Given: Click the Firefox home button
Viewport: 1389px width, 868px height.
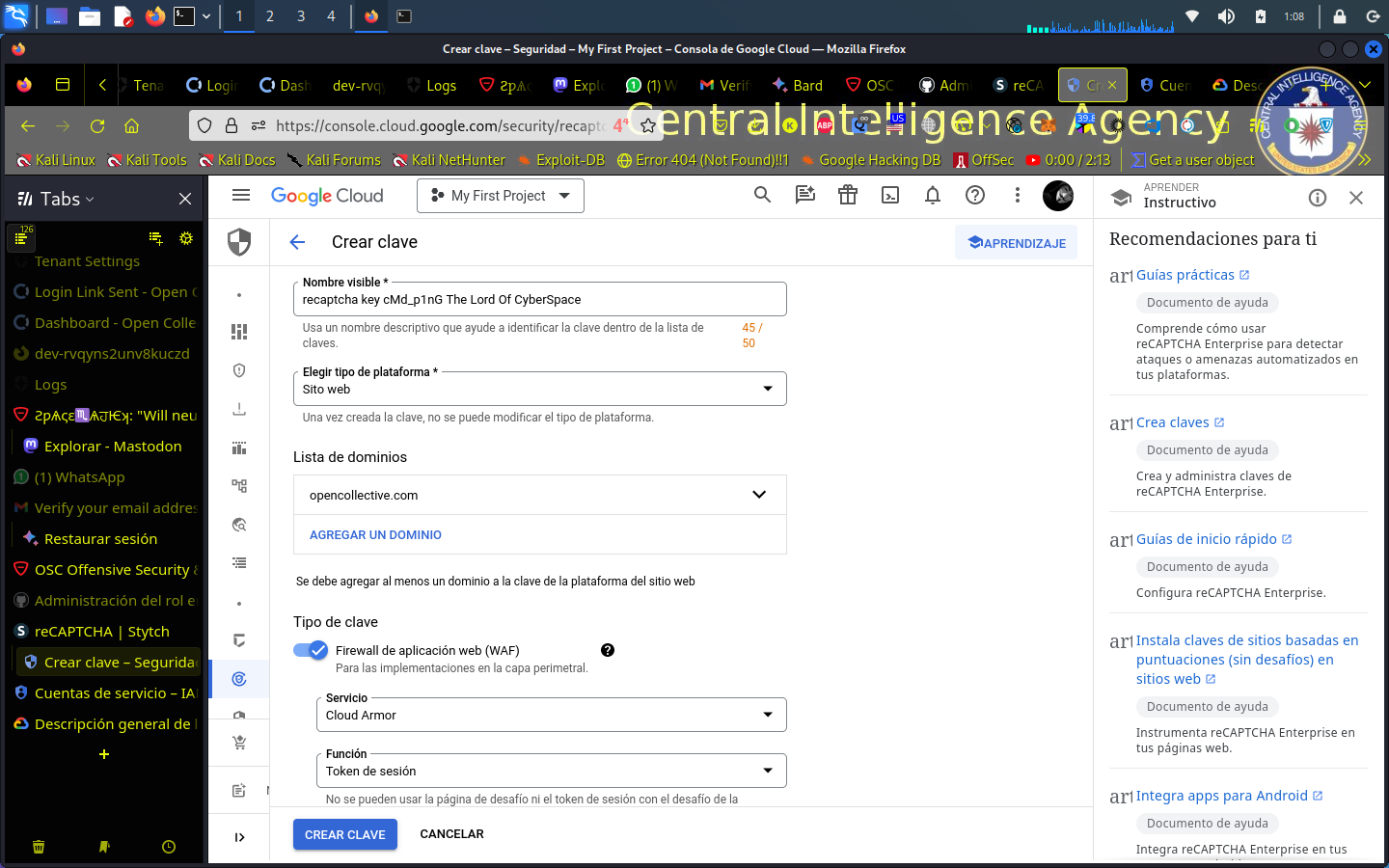Looking at the screenshot, I should pyautogui.click(x=132, y=125).
